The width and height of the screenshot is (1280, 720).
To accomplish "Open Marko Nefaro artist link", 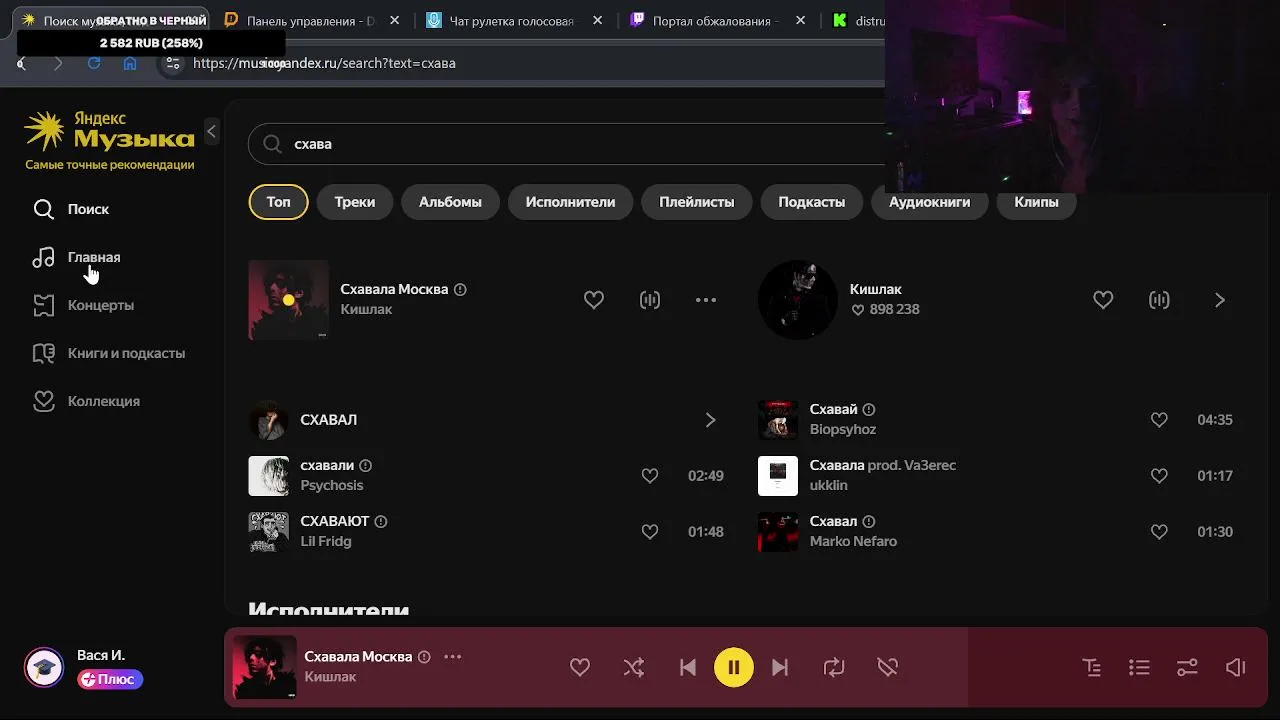I will tap(853, 541).
